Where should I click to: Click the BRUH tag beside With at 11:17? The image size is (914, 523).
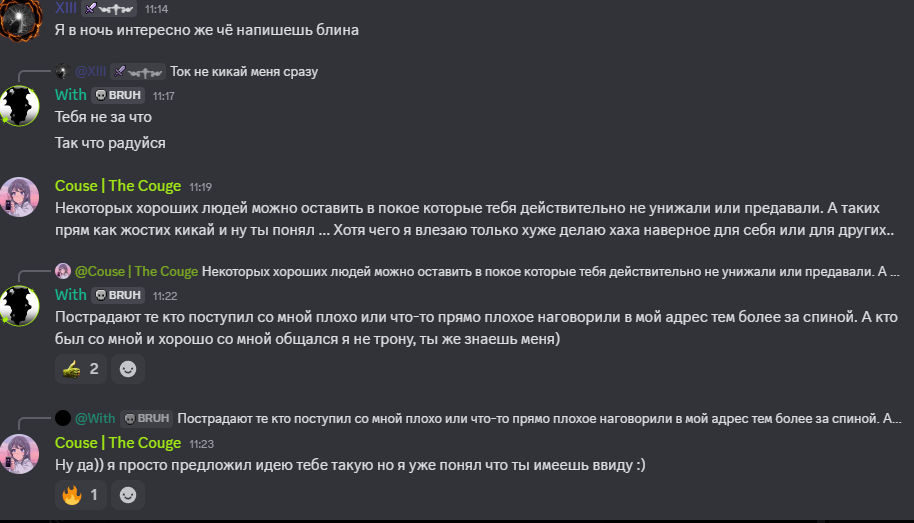(118, 95)
